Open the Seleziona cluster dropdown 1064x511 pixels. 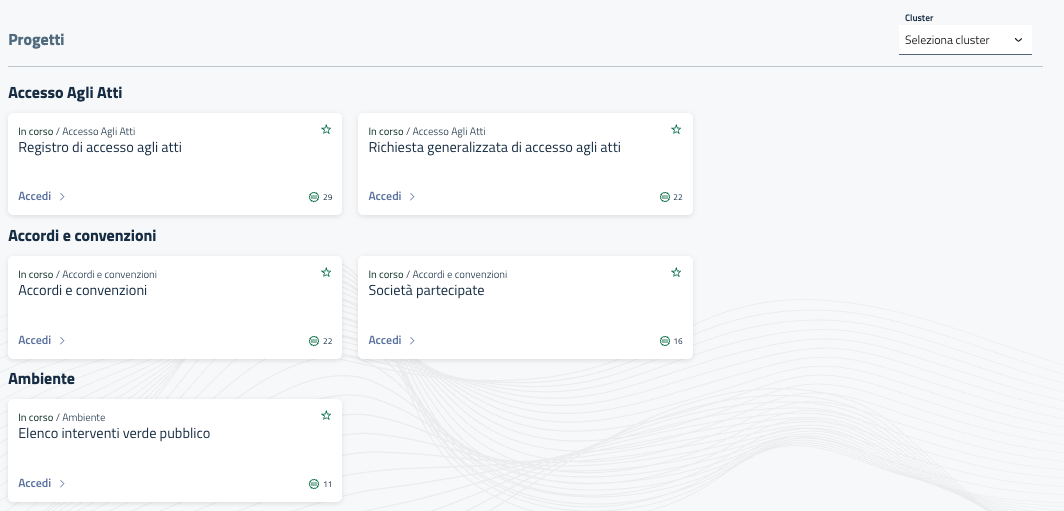pos(964,40)
